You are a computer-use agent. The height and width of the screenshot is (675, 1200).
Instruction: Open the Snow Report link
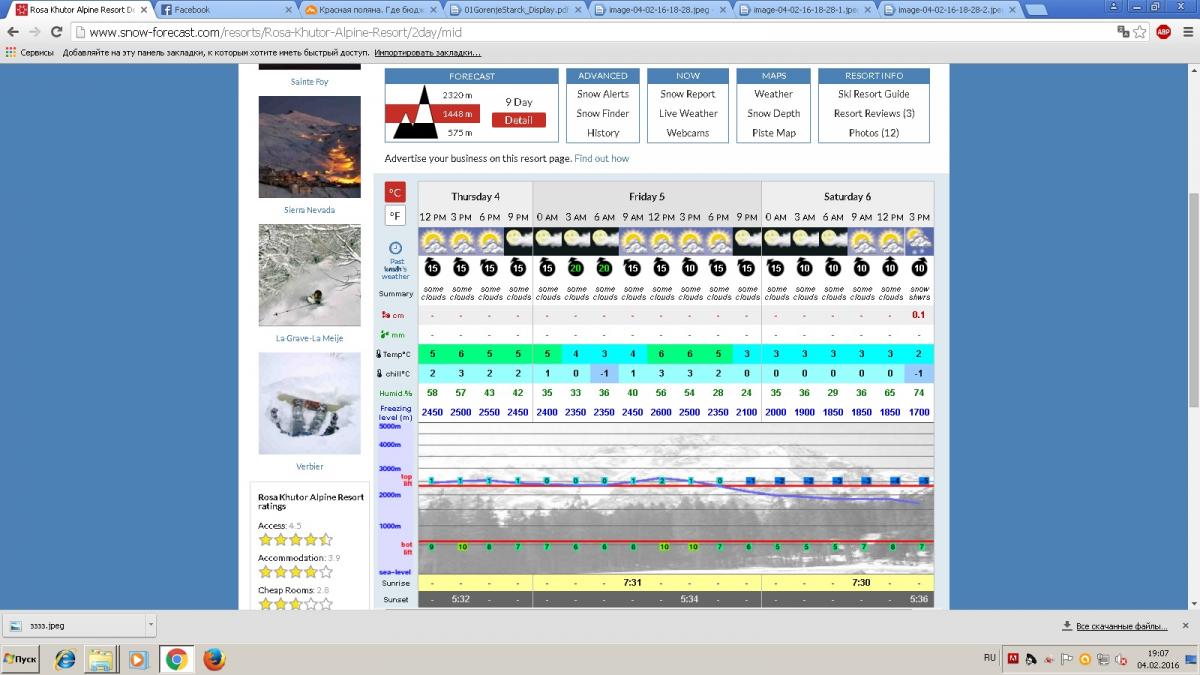click(x=688, y=94)
